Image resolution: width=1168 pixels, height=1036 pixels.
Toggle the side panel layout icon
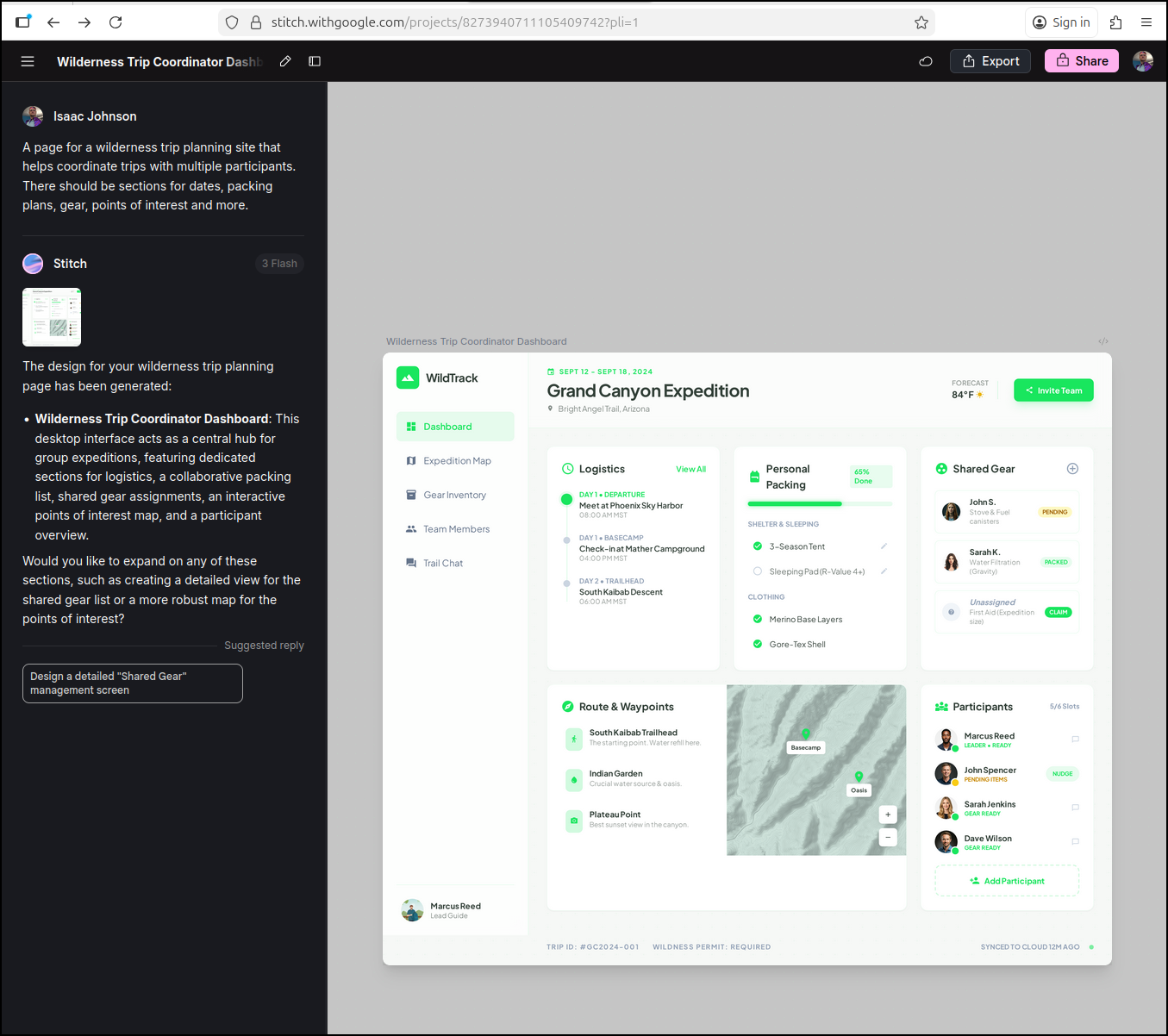pos(315,61)
